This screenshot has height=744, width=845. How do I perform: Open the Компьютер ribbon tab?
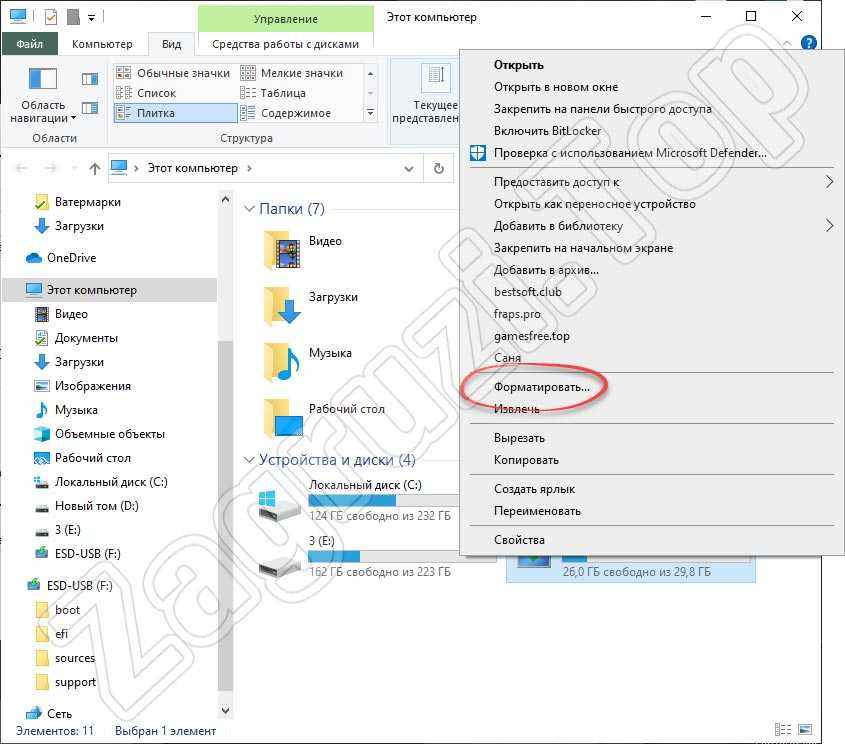point(102,44)
